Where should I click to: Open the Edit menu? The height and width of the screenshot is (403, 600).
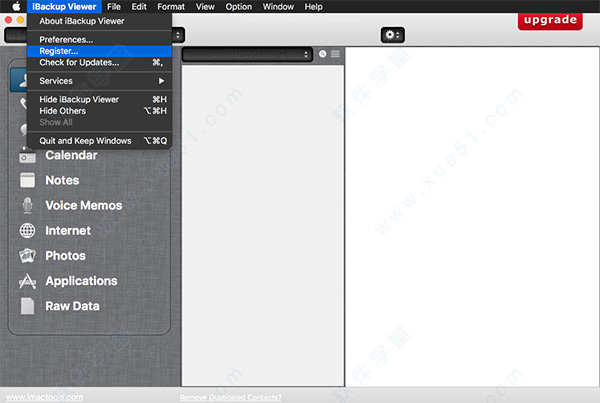click(139, 7)
